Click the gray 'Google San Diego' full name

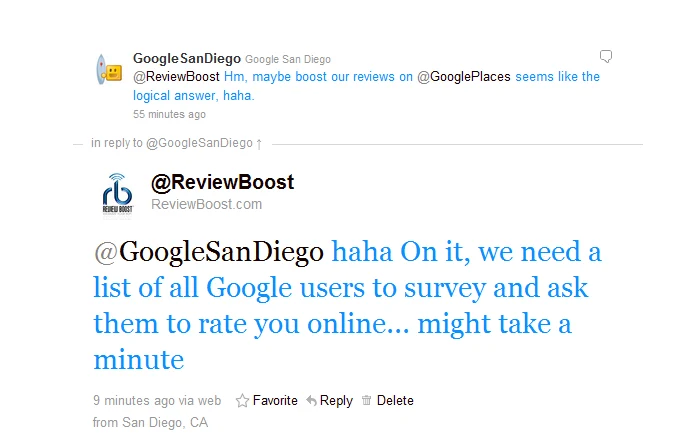(x=288, y=59)
